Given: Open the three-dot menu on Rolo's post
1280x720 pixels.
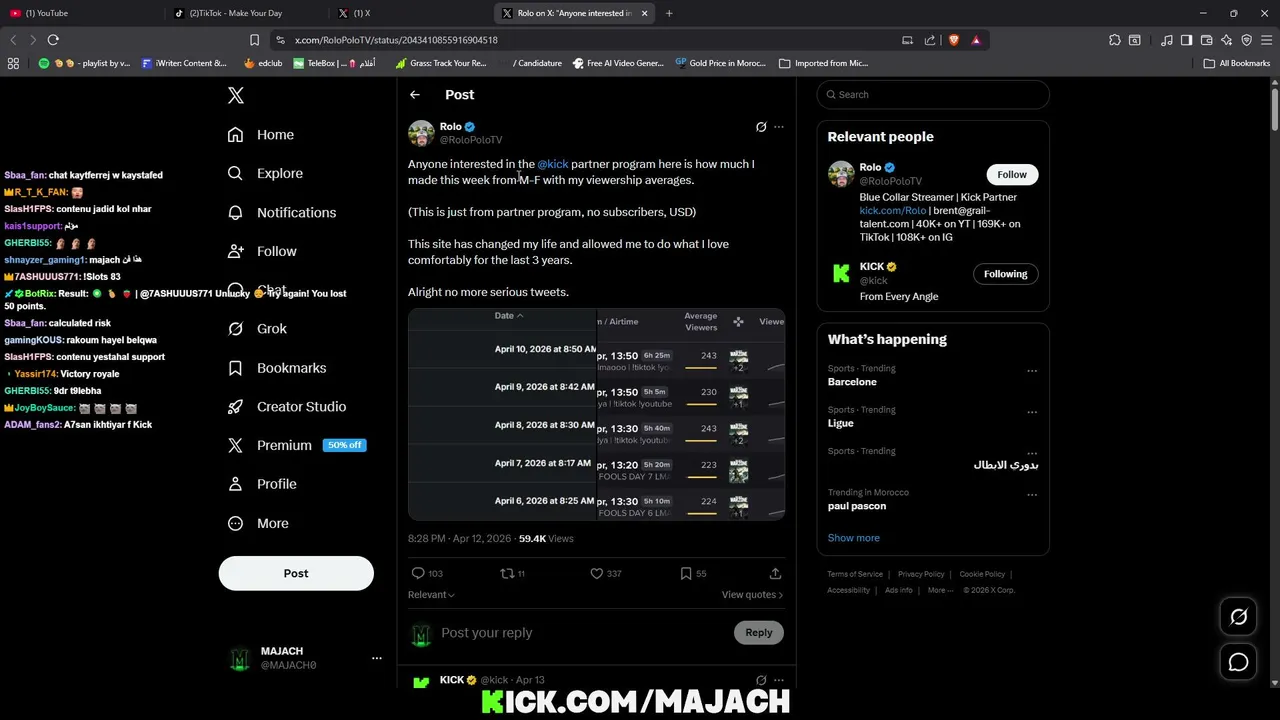Looking at the screenshot, I should tap(779, 127).
